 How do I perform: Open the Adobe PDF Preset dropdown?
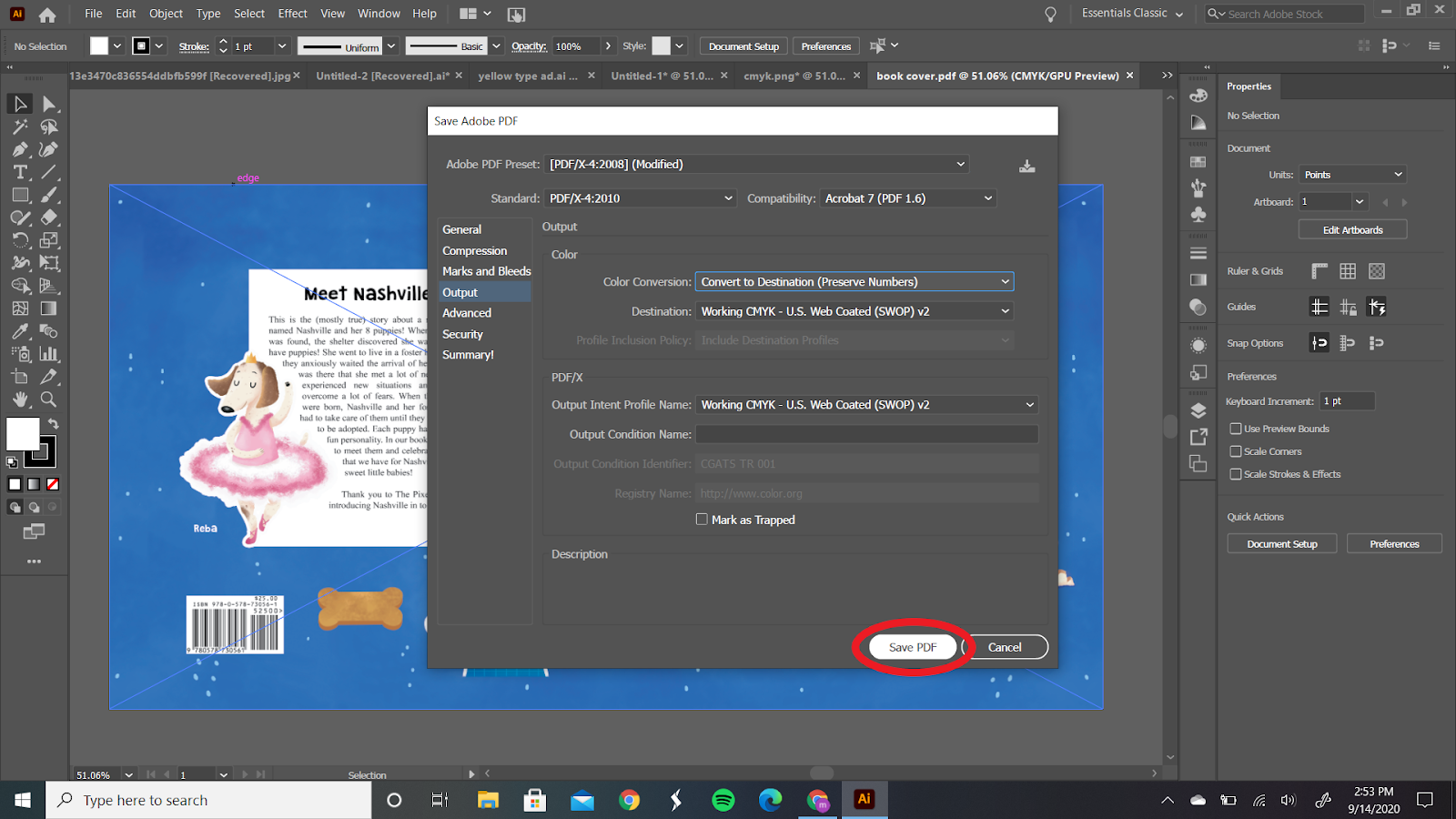[757, 164]
